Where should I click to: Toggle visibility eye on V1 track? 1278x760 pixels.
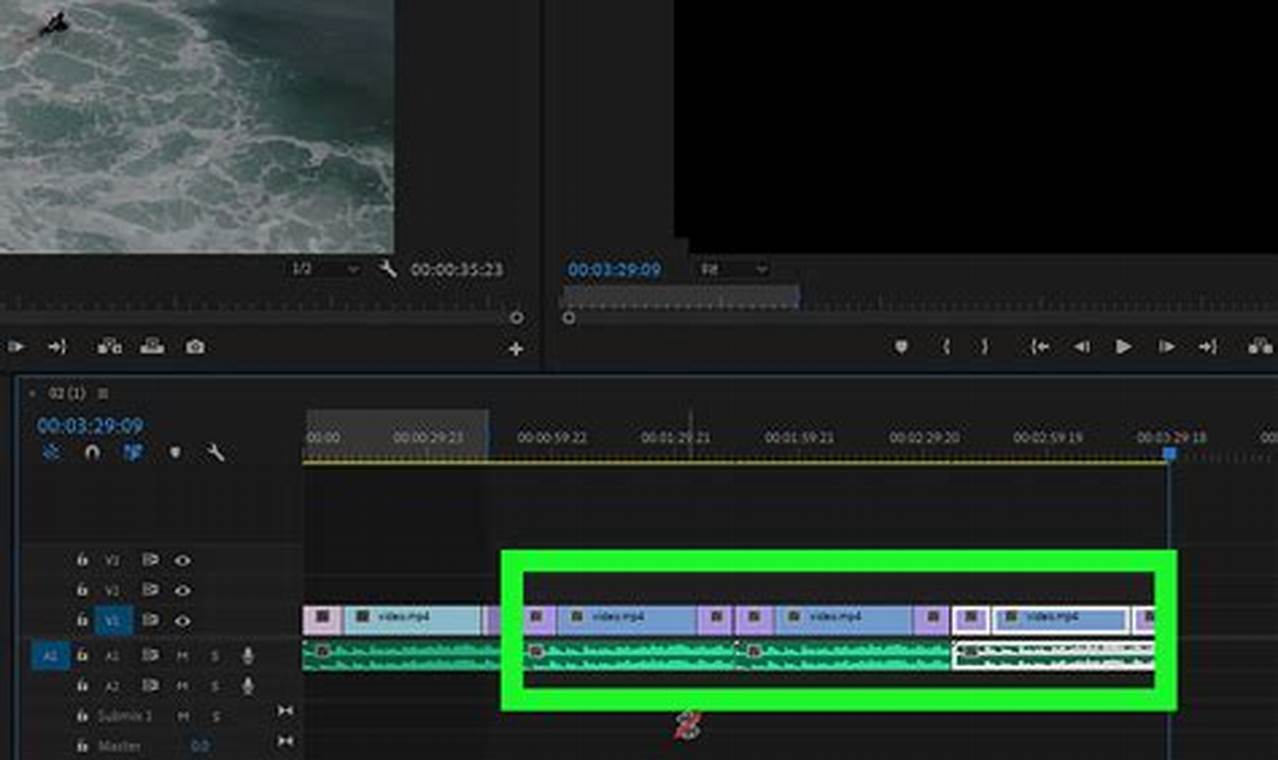tap(182, 621)
